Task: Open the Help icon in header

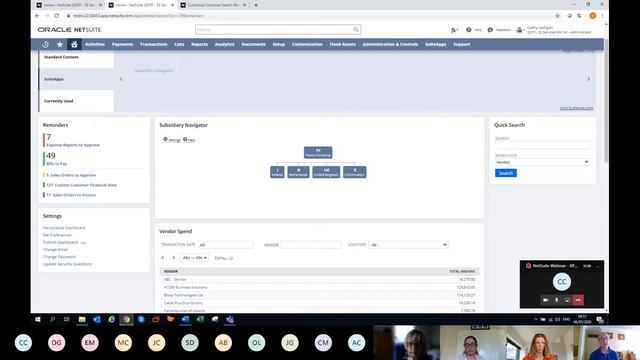Action: [x=469, y=29]
